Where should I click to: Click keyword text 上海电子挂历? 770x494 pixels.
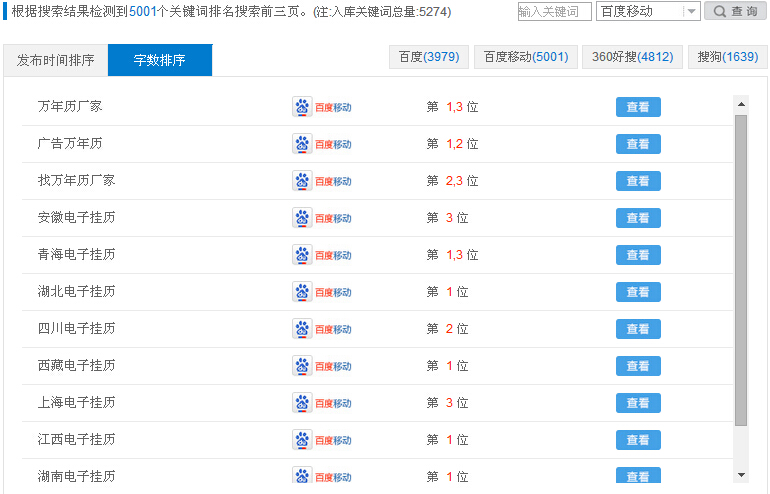pos(76,402)
